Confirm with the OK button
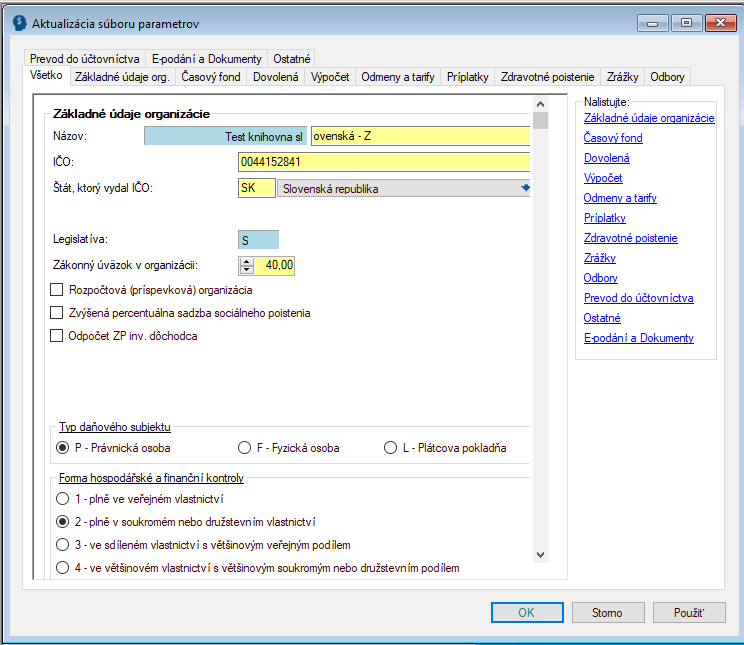 [527, 612]
